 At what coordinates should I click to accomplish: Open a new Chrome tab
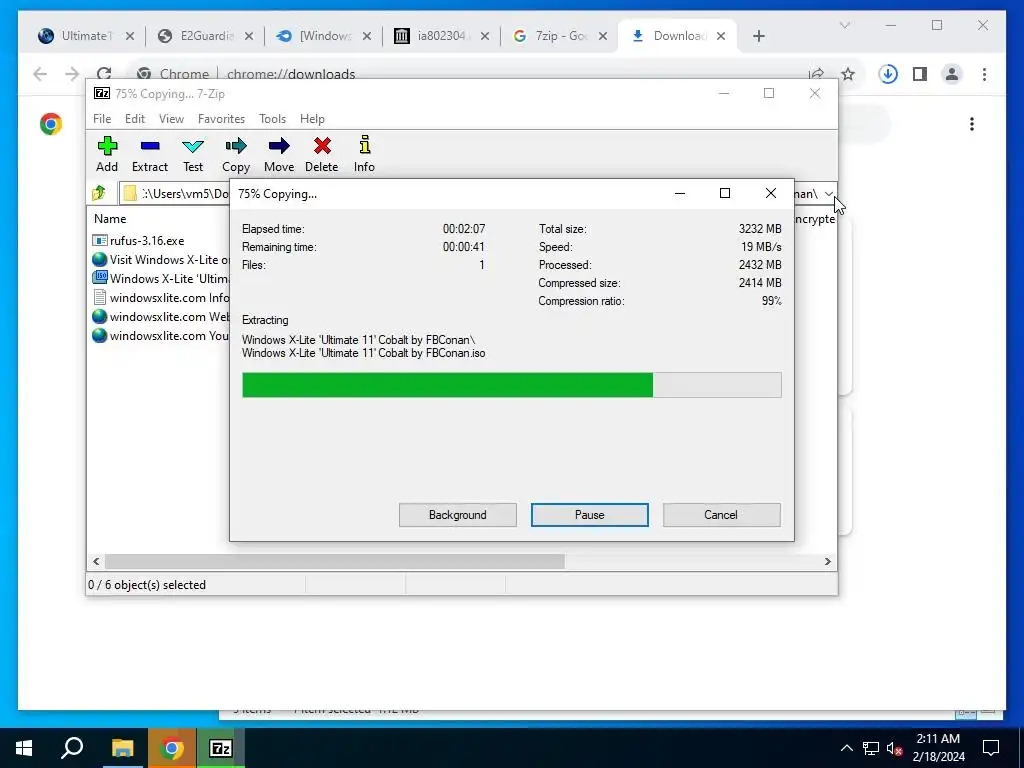[758, 36]
